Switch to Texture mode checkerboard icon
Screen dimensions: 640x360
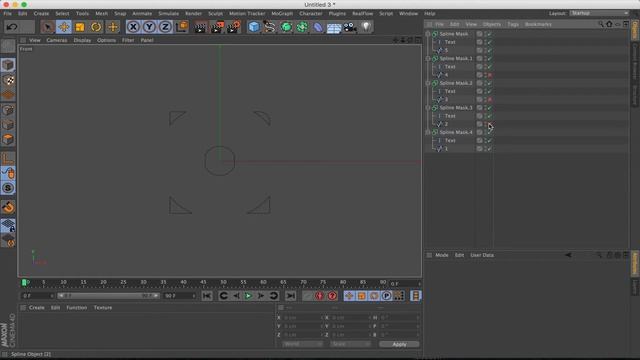(x=8, y=80)
